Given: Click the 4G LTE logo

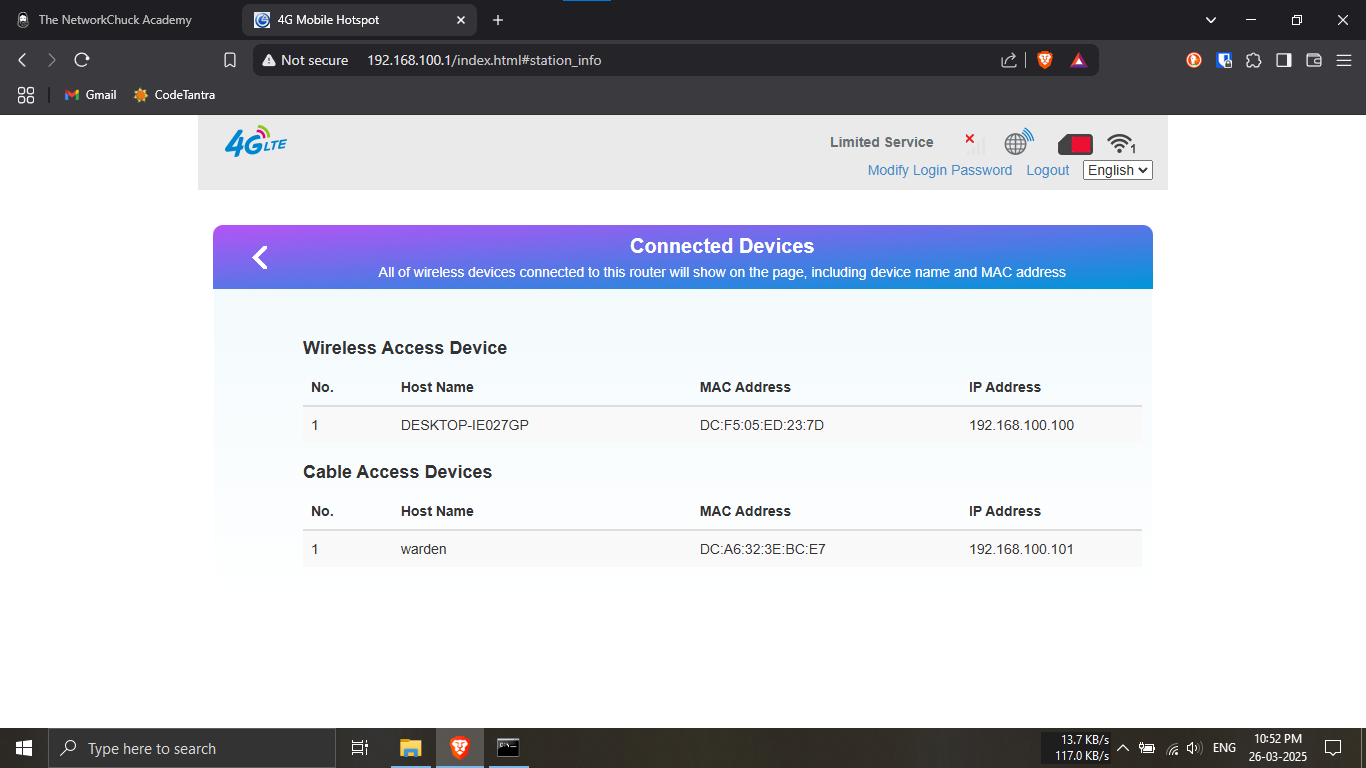Looking at the screenshot, I should (256, 142).
